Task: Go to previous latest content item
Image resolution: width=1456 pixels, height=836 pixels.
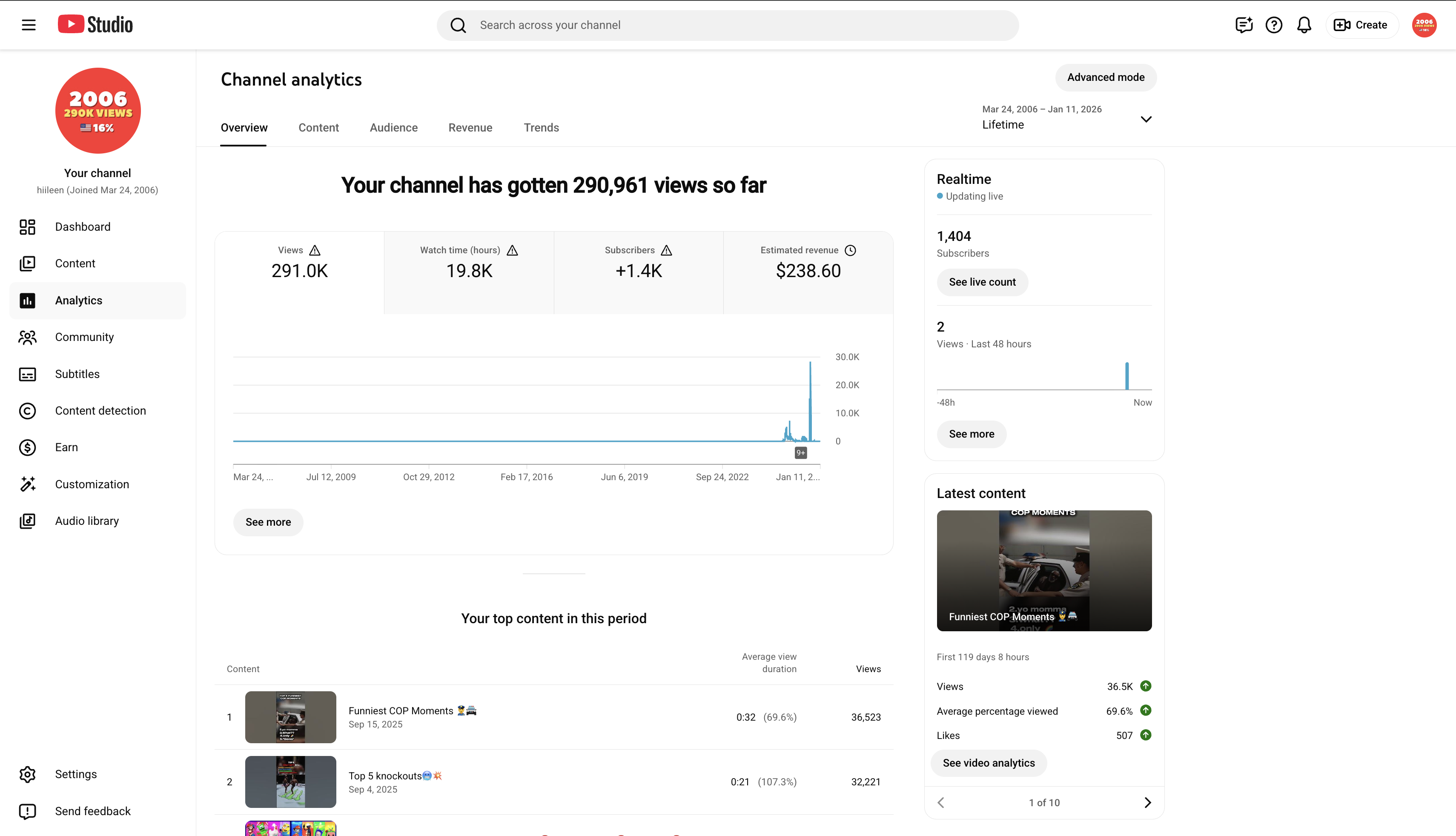Action: [x=941, y=802]
